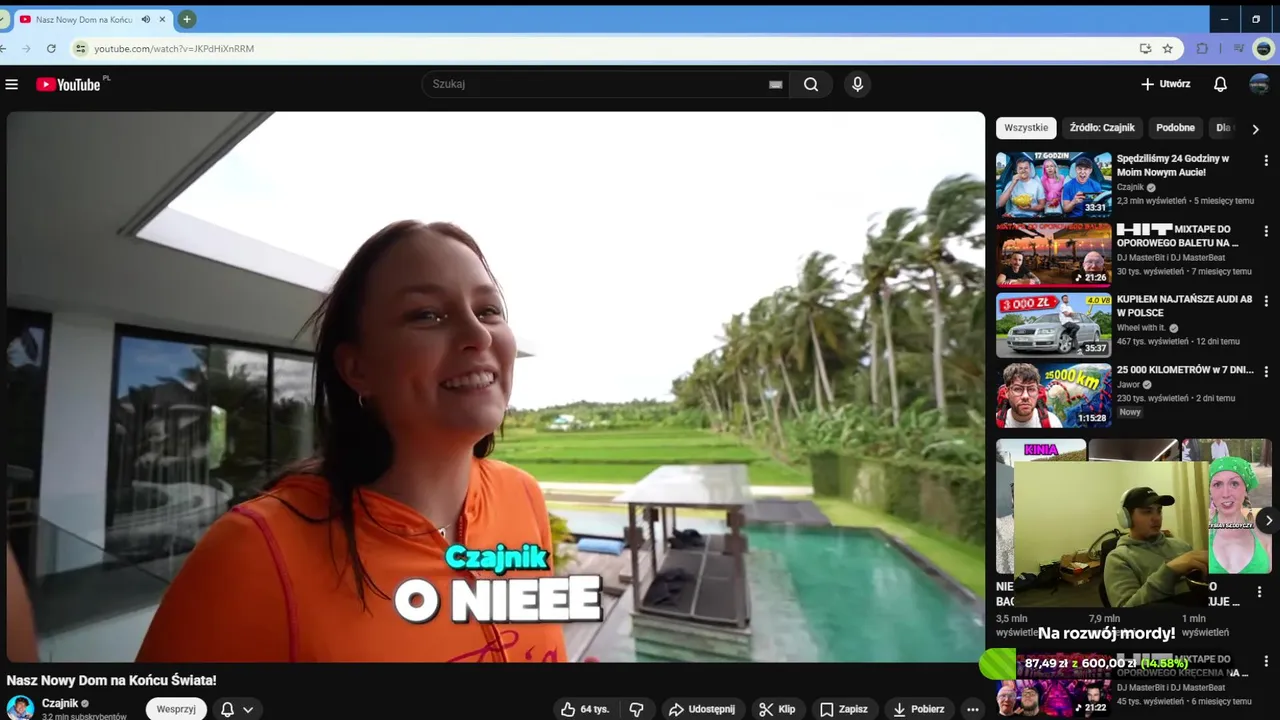Go to YouTube home via logo

[68, 84]
